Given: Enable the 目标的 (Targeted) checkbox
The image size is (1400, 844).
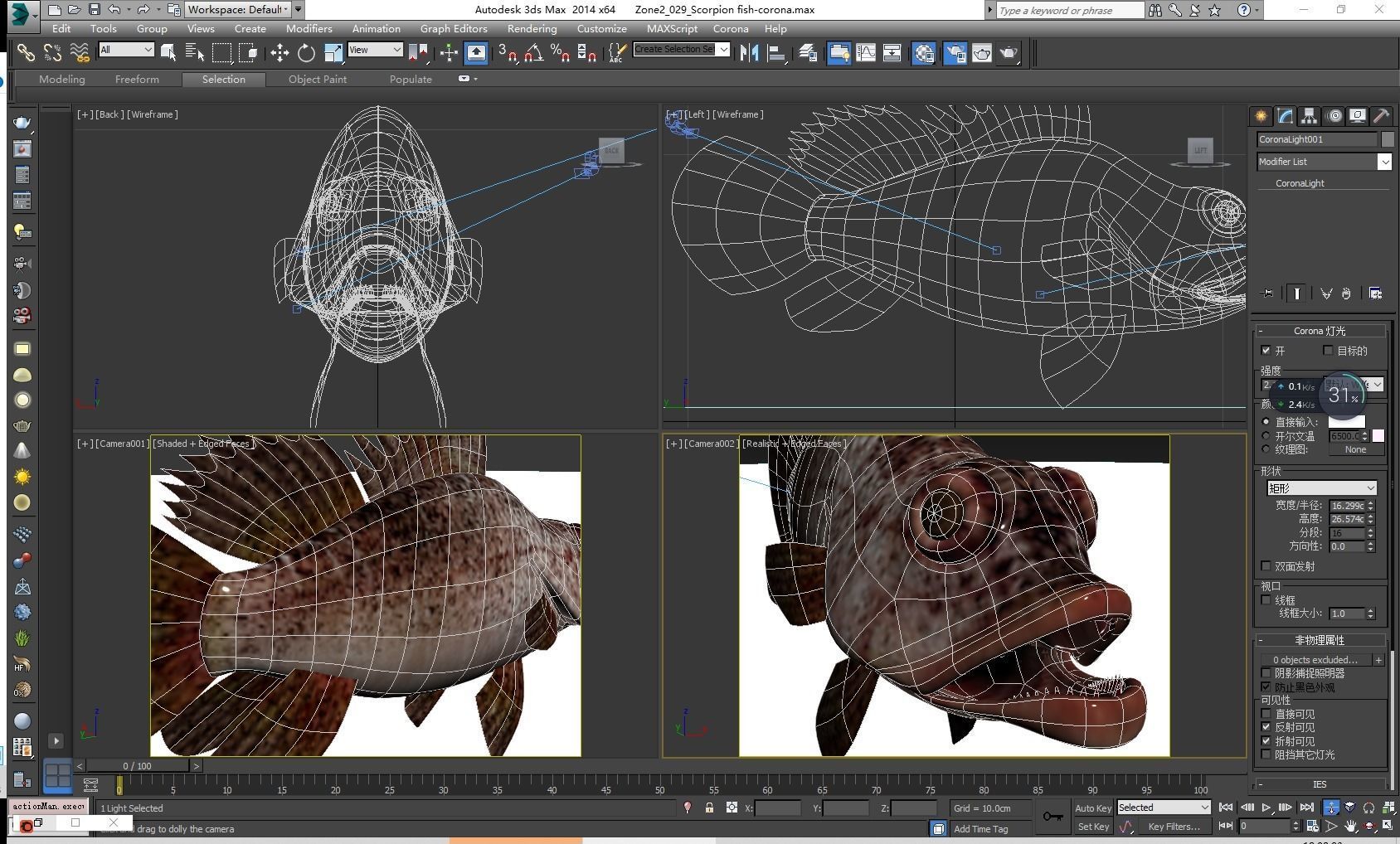Looking at the screenshot, I should [1328, 351].
